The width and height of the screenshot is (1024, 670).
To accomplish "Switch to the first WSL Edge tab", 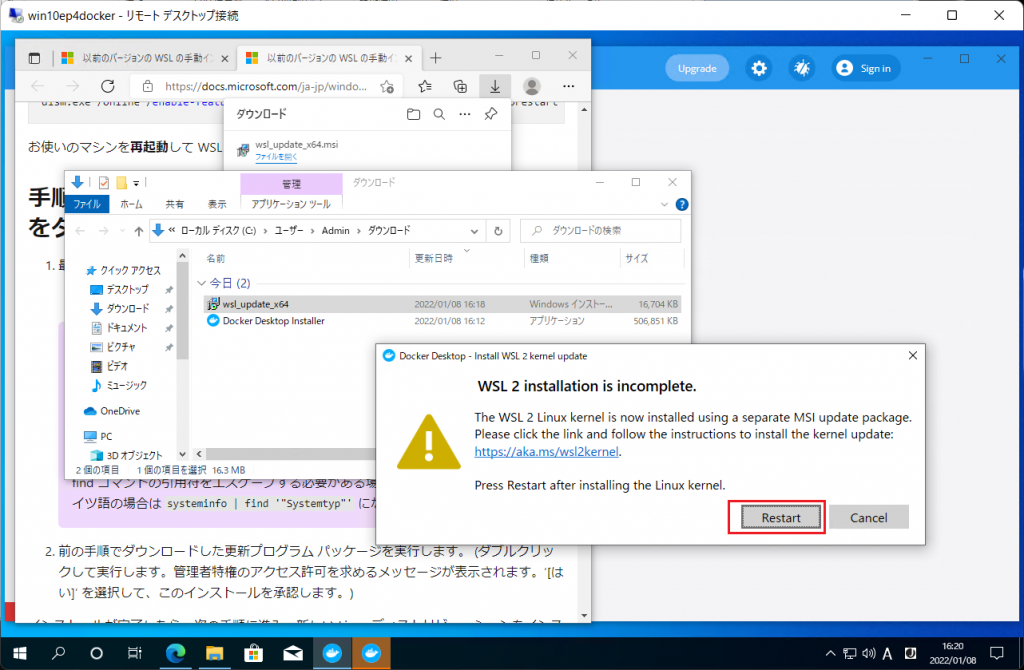I will pos(145,58).
